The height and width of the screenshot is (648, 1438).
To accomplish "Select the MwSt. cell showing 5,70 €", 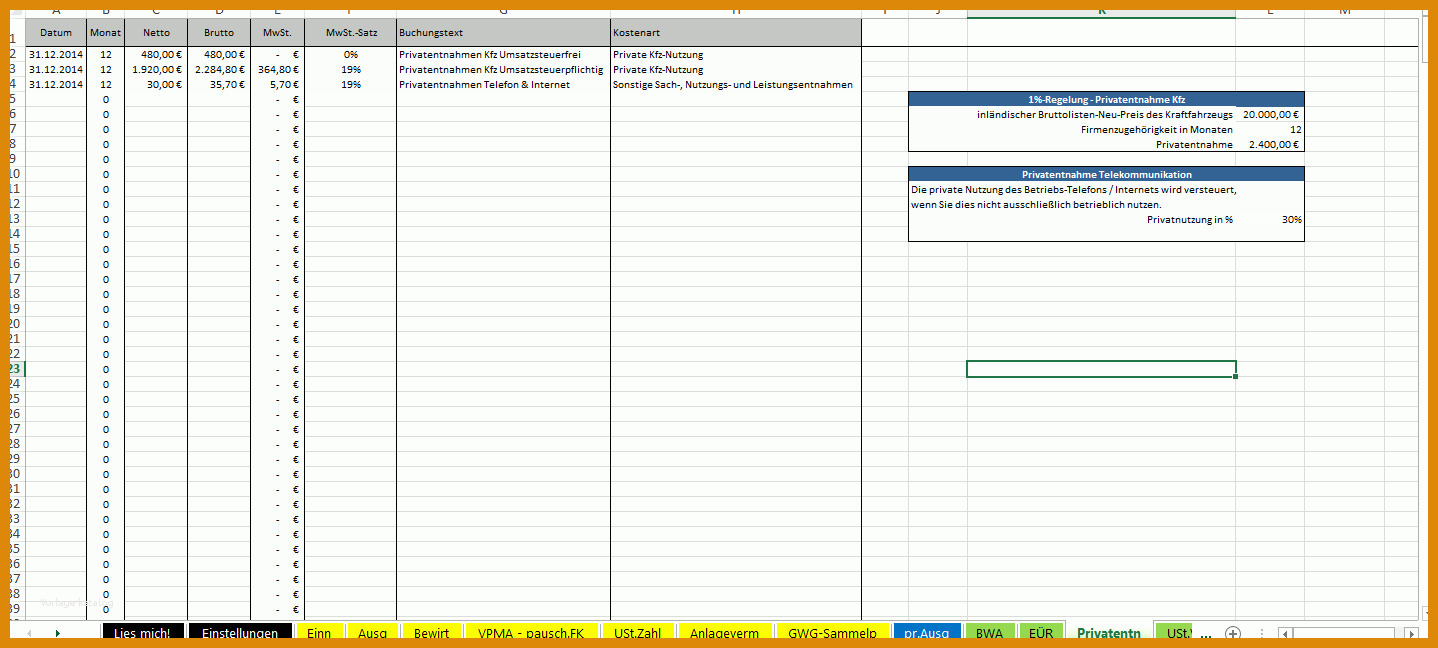I will (278, 84).
